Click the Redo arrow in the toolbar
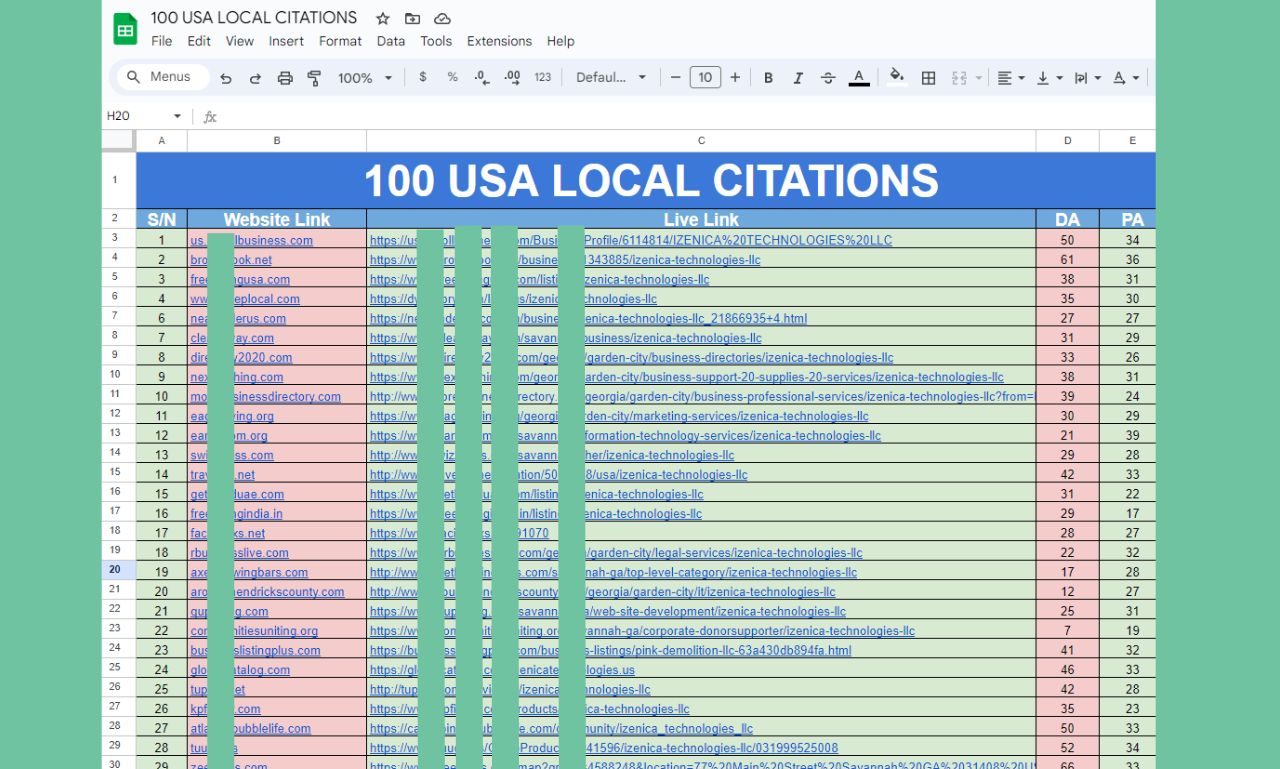 [255, 78]
